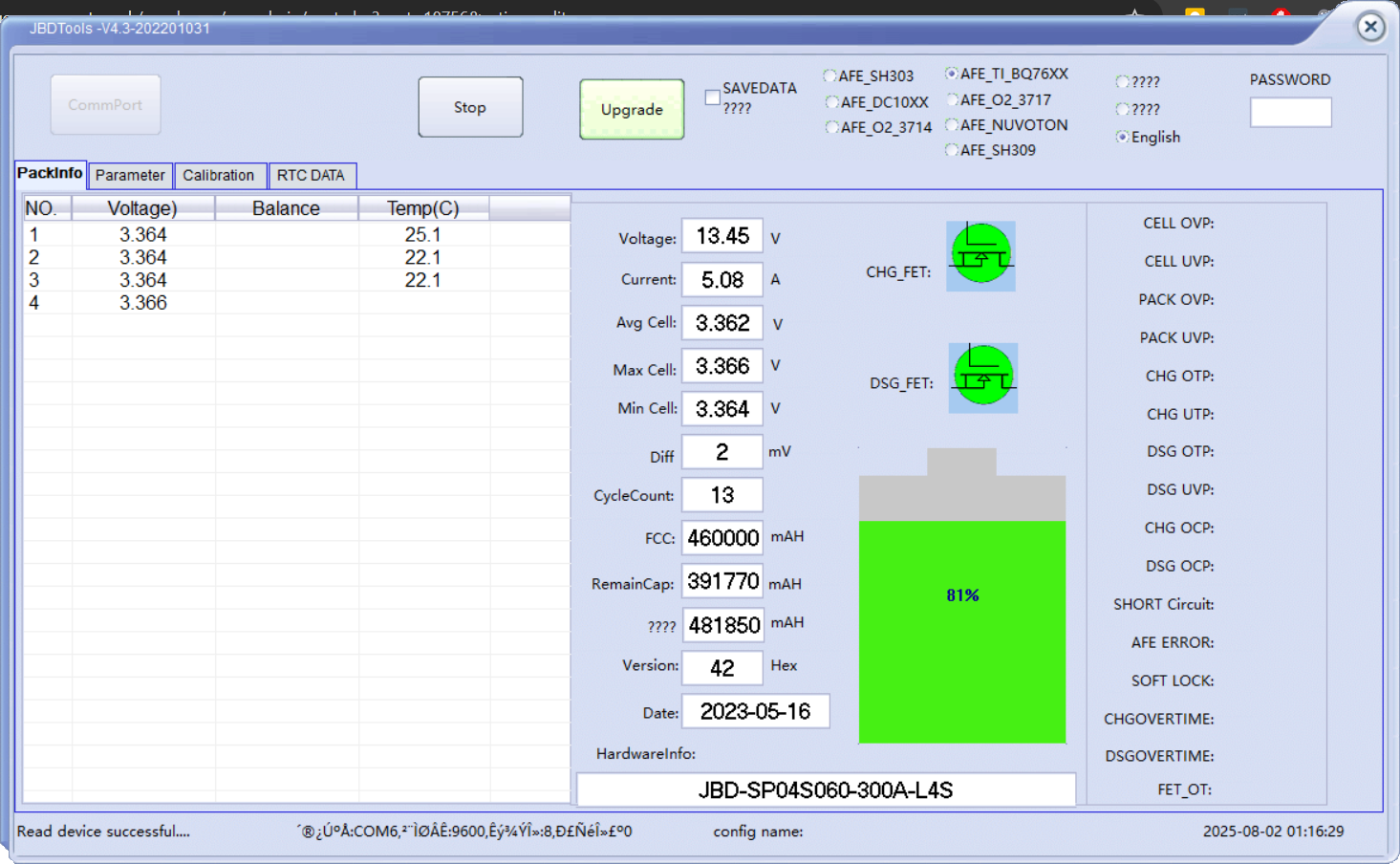The height and width of the screenshot is (864, 1400).
Task: Choose the AFE_O2_3714 chip option
Action: (x=831, y=128)
